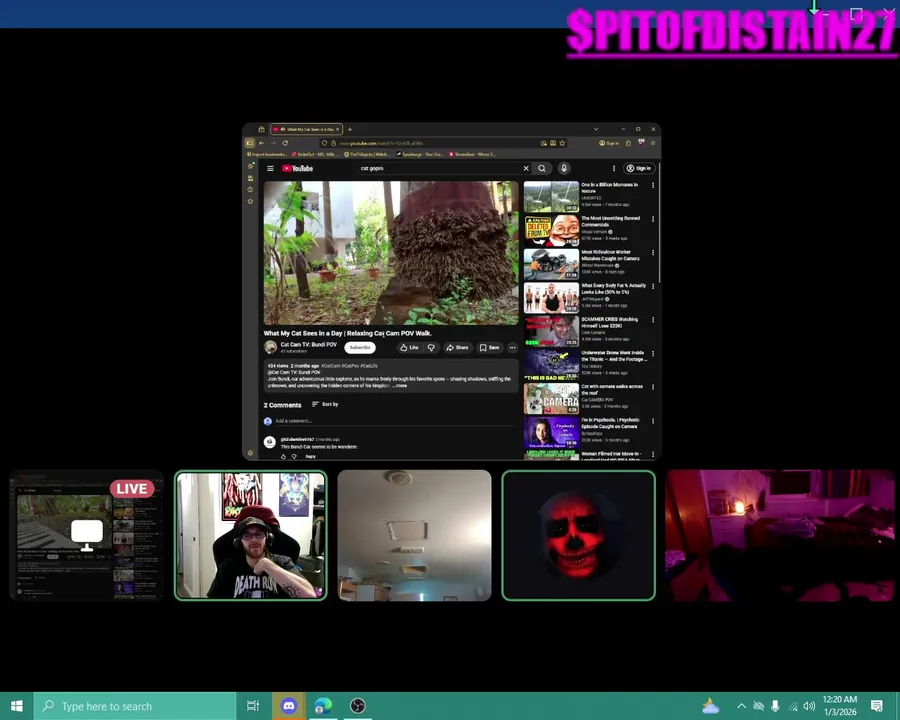Launch Microsoft Edge from the taskbar

(x=323, y=706)
